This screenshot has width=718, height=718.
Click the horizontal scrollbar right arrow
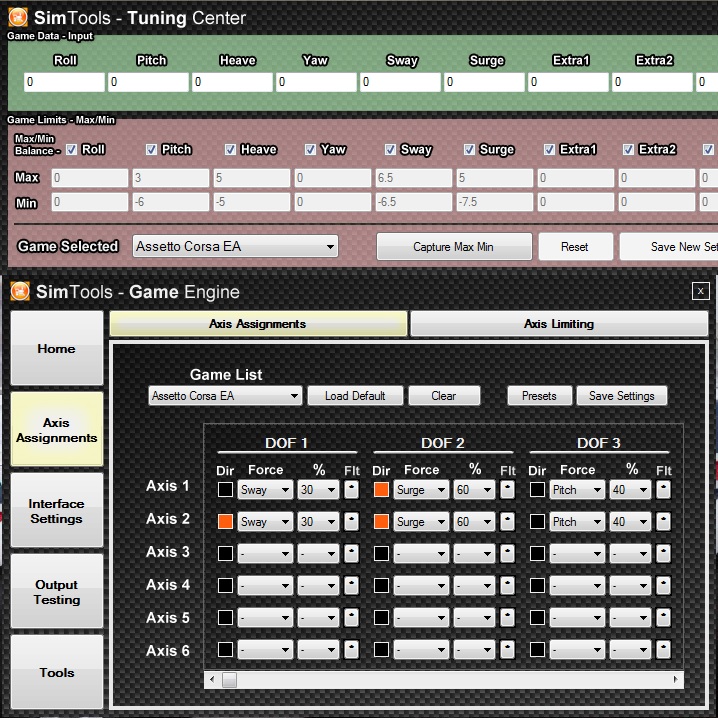(676, 680)
